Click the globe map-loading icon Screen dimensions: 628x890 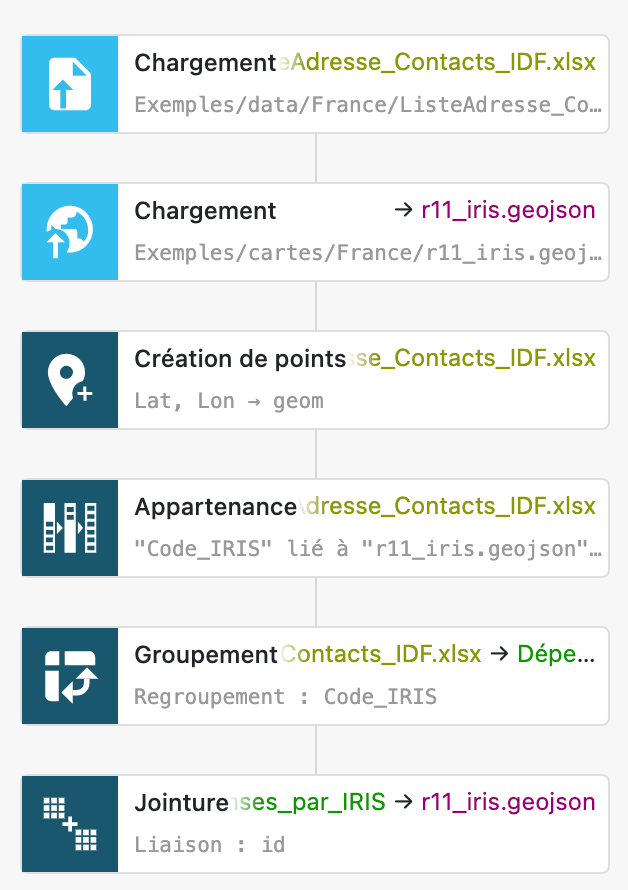click(x=70, y=232)
